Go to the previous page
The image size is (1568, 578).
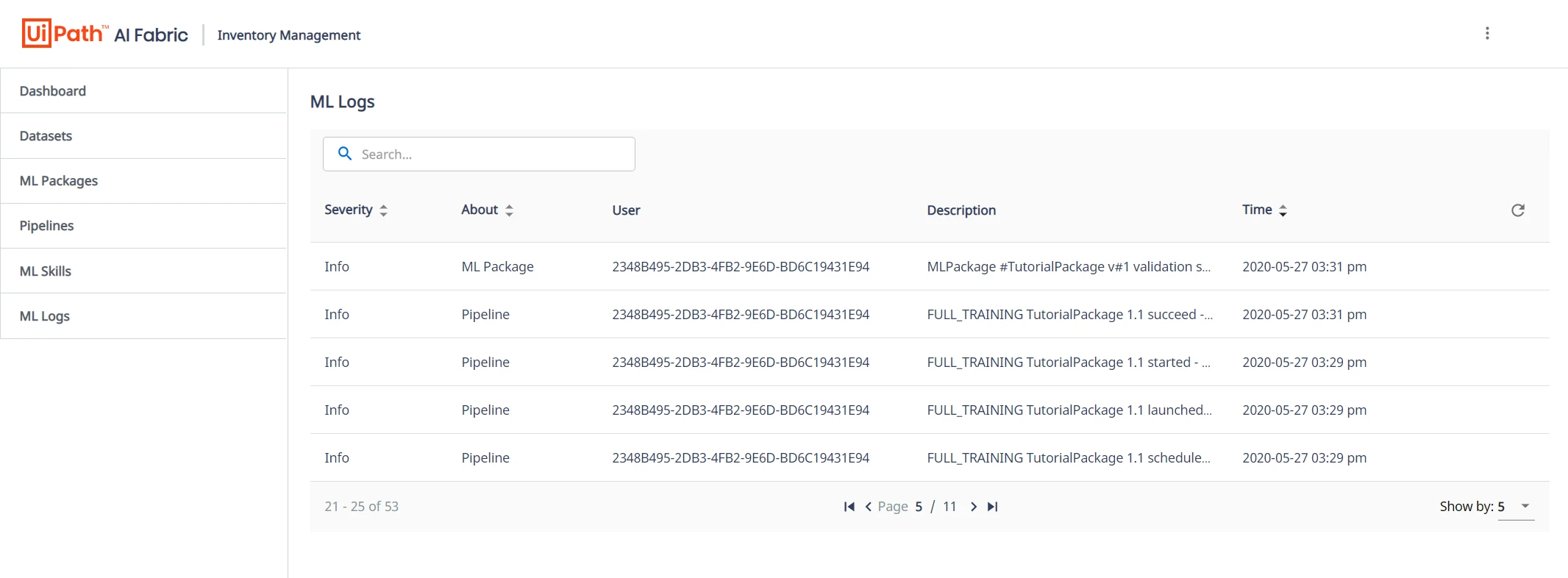tap(869, 507)
